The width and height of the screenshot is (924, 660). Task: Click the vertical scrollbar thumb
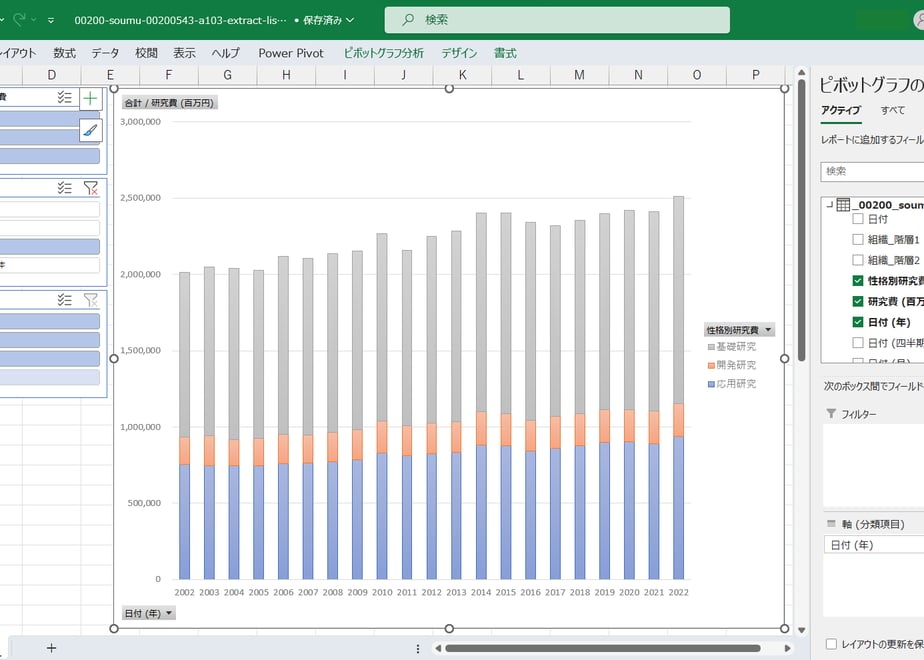pyautogui.click(x=801, y=220)
